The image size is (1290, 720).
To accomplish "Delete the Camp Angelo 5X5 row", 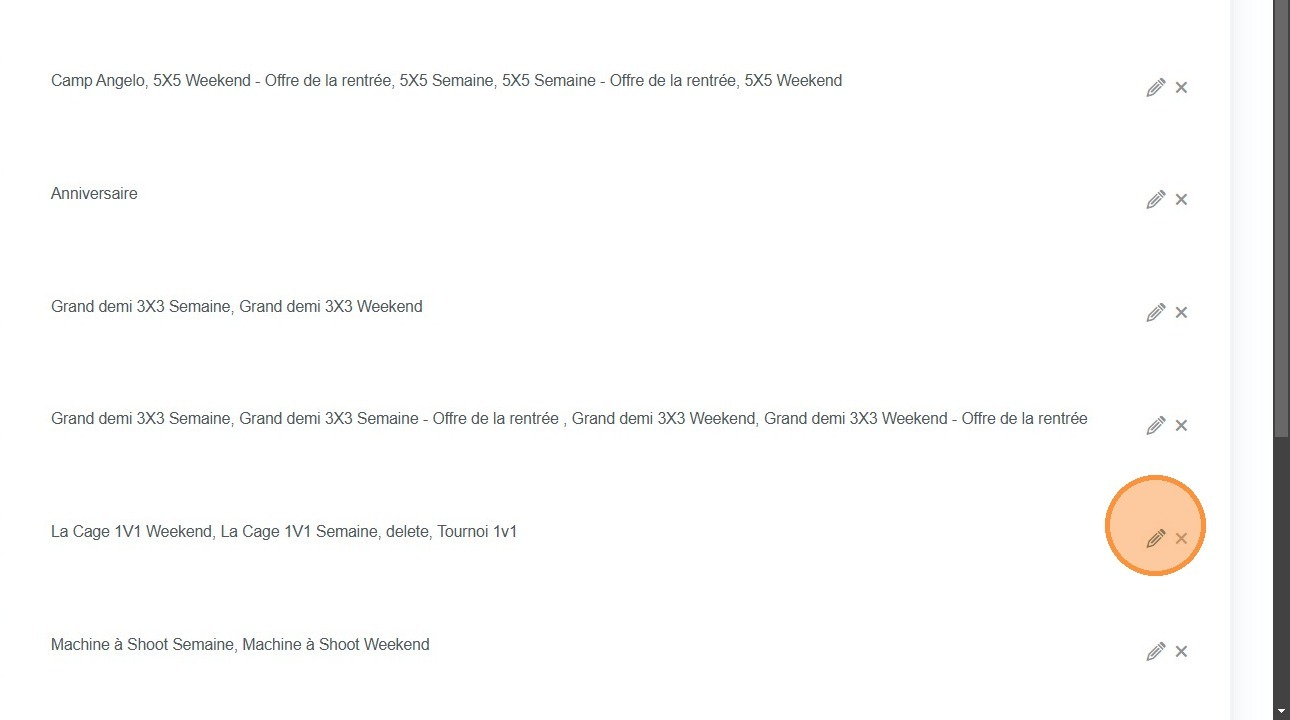I will pos(1181,88).
